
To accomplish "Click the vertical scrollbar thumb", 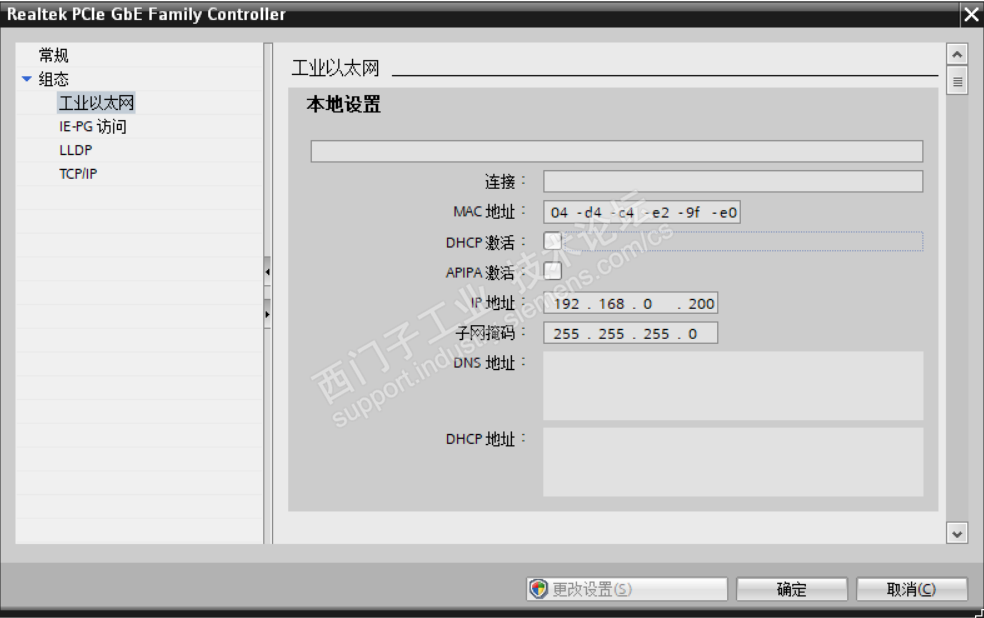I will click(956, 82).
